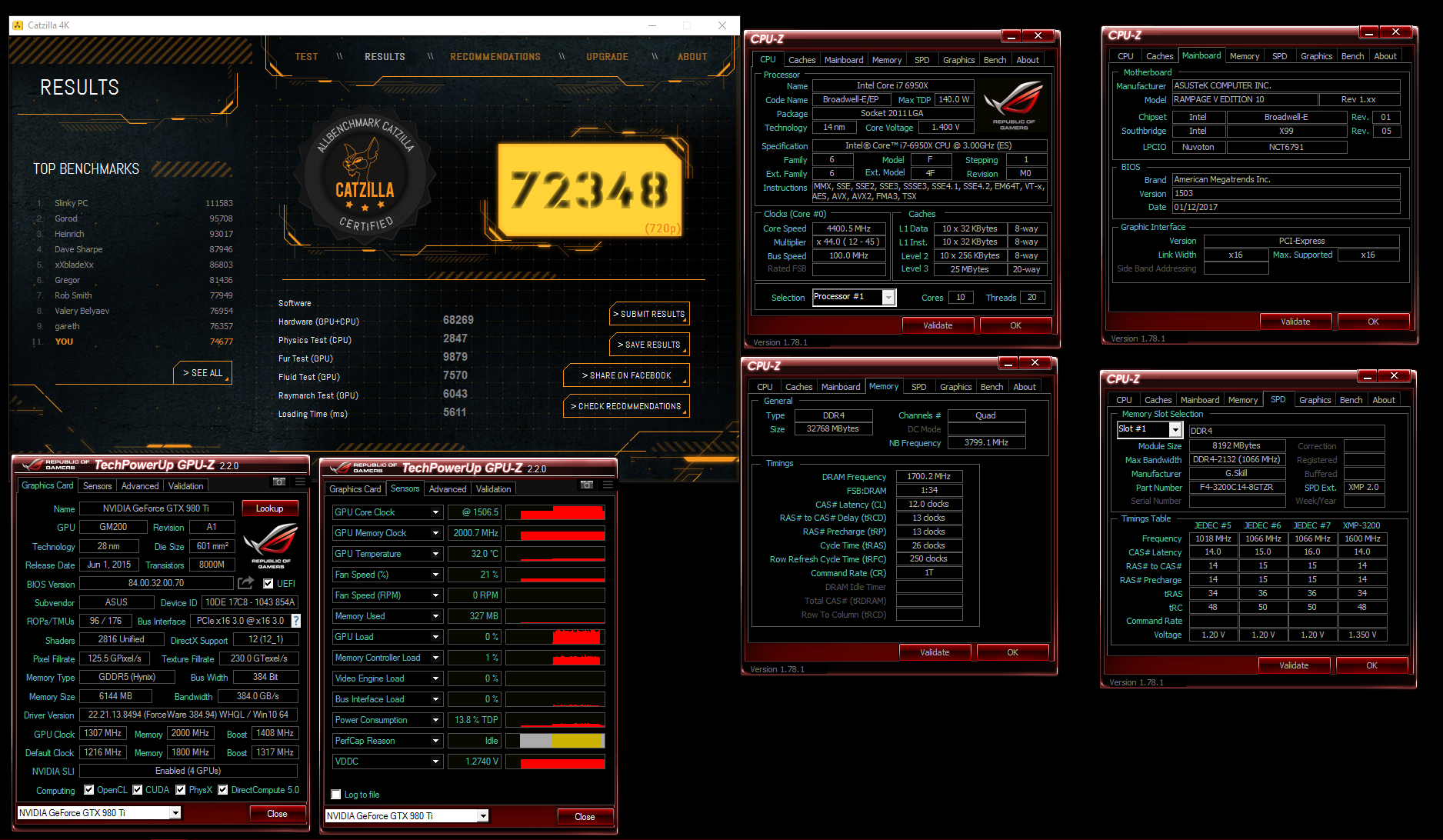Viewport: 1443px width, 840px height.
Task: Click OK in CPU-Z SPD window
Action: pyautogui.click(x=1371, y=665)
